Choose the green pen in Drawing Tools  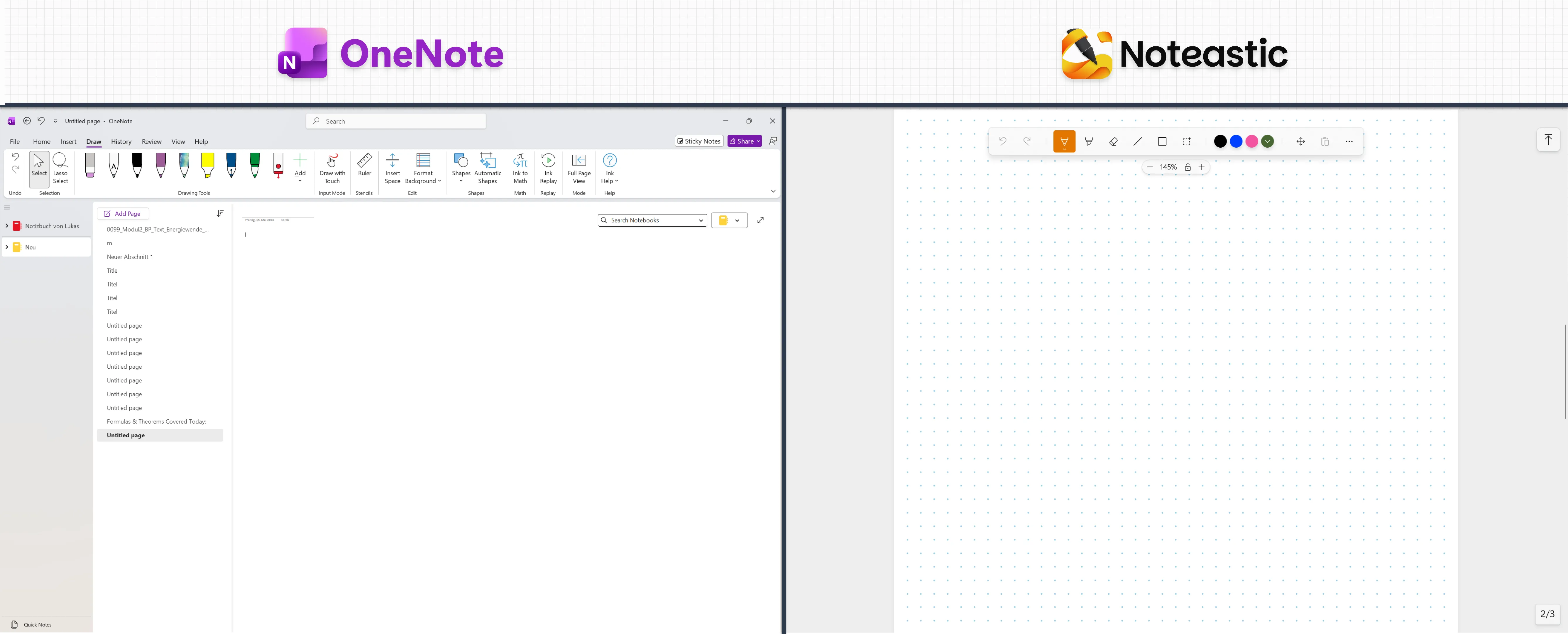tap(255, 165)
